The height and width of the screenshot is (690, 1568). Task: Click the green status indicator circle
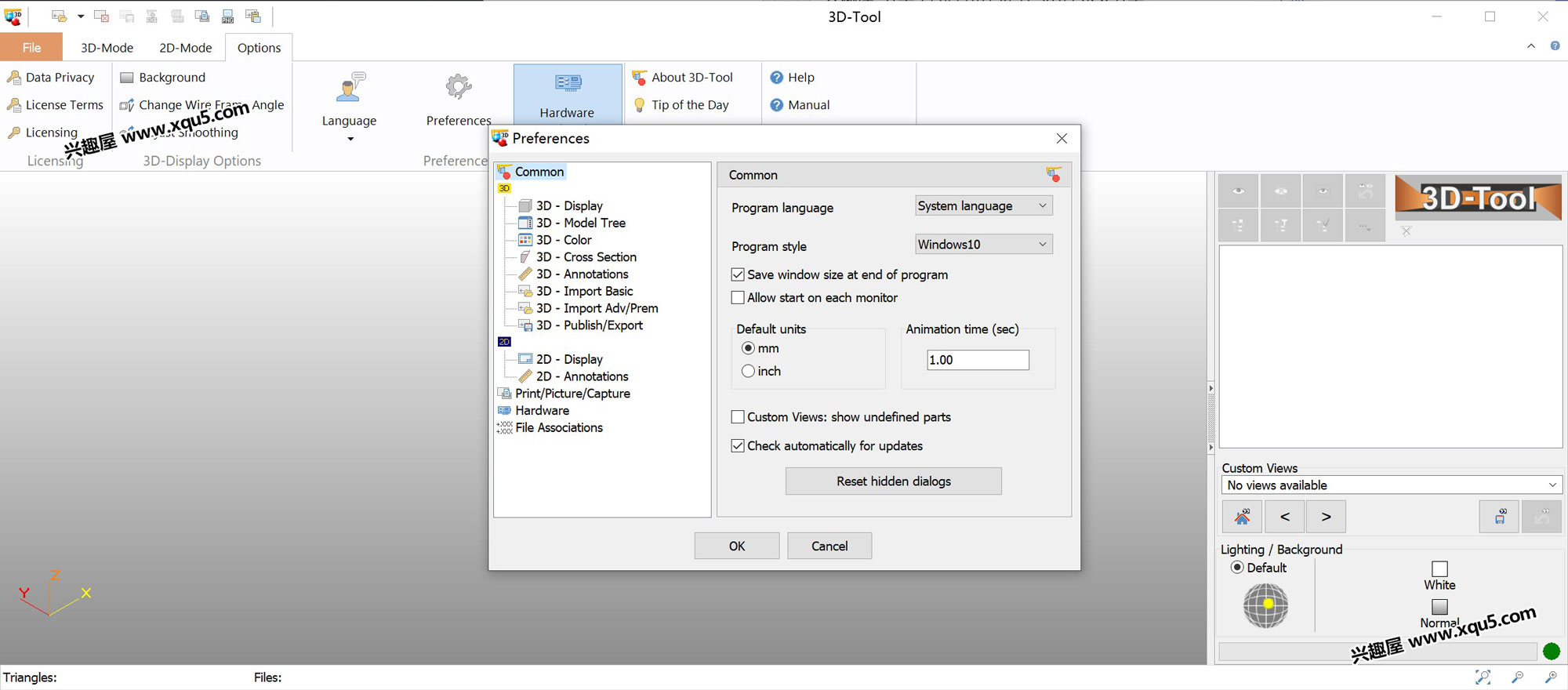pyautogui.click(x=1551, y=651)
